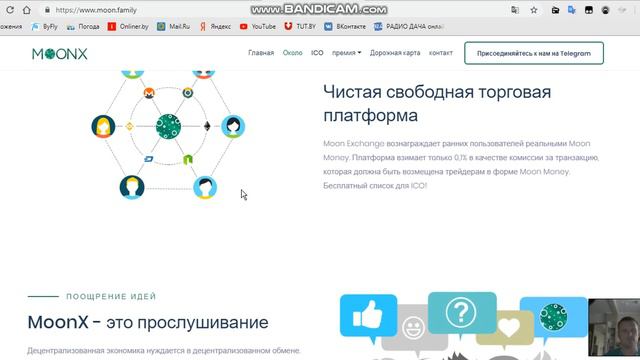The height and width of the screenshot is (360, 640).
Task: Click the Monero coin icon in diagram
Action: point(149,93)
